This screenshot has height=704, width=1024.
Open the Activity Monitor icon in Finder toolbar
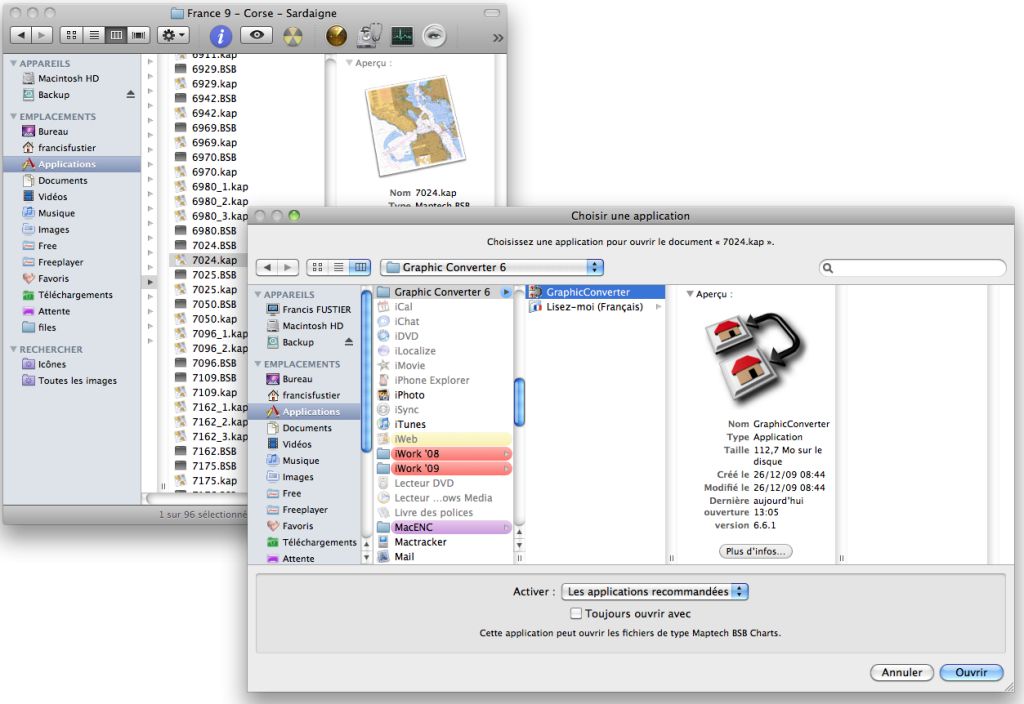click(402, 36)
